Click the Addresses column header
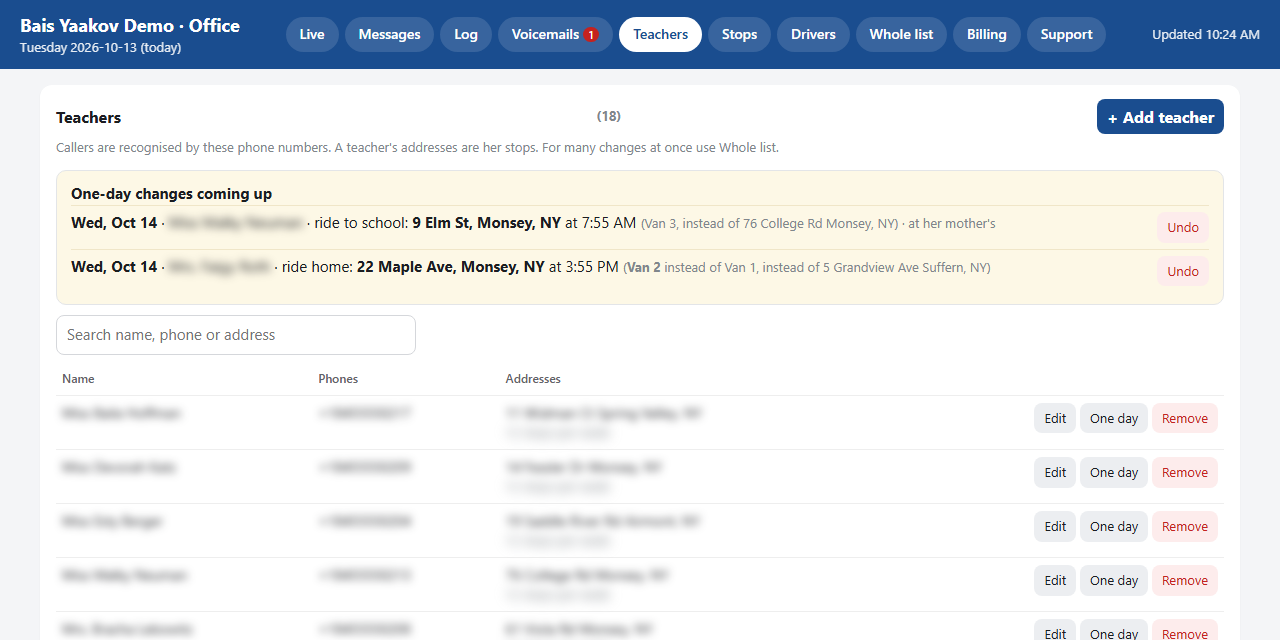 coord(533,379)
